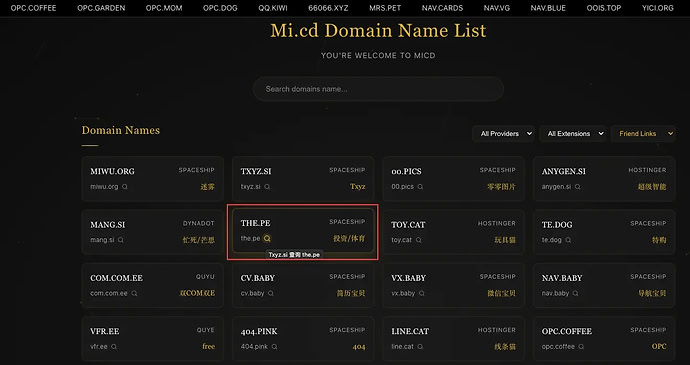Click the OPC.COFFEE card title in the grid

coord(567,331)
